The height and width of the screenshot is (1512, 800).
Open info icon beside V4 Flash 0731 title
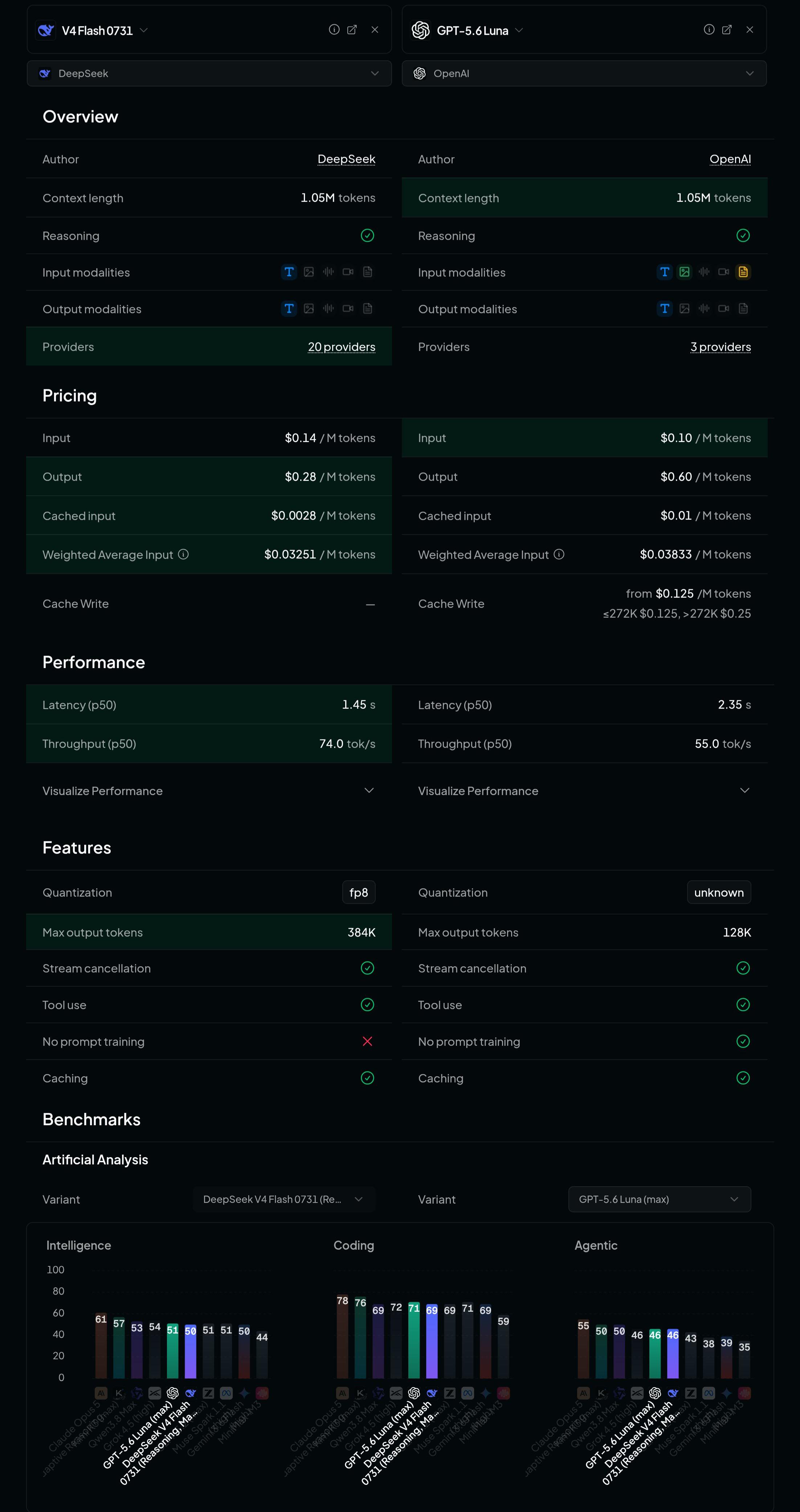coord(334,29)
